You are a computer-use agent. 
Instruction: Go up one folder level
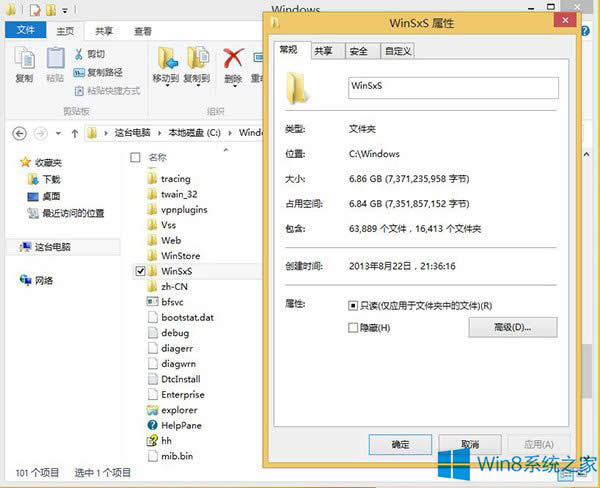pos(75,134)
